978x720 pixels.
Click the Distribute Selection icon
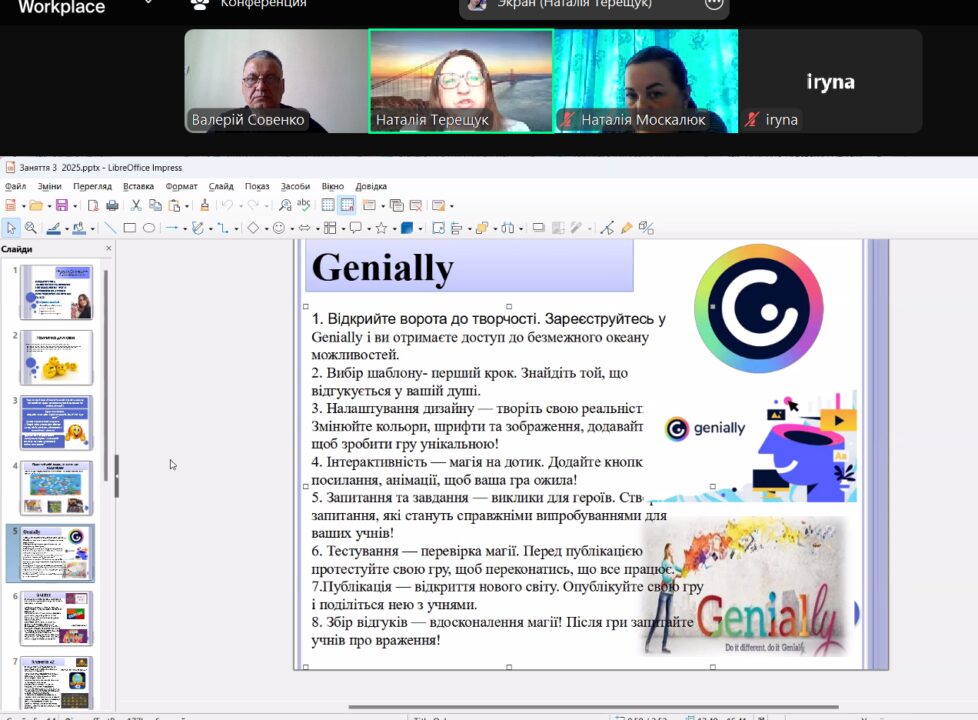[508, 228]
